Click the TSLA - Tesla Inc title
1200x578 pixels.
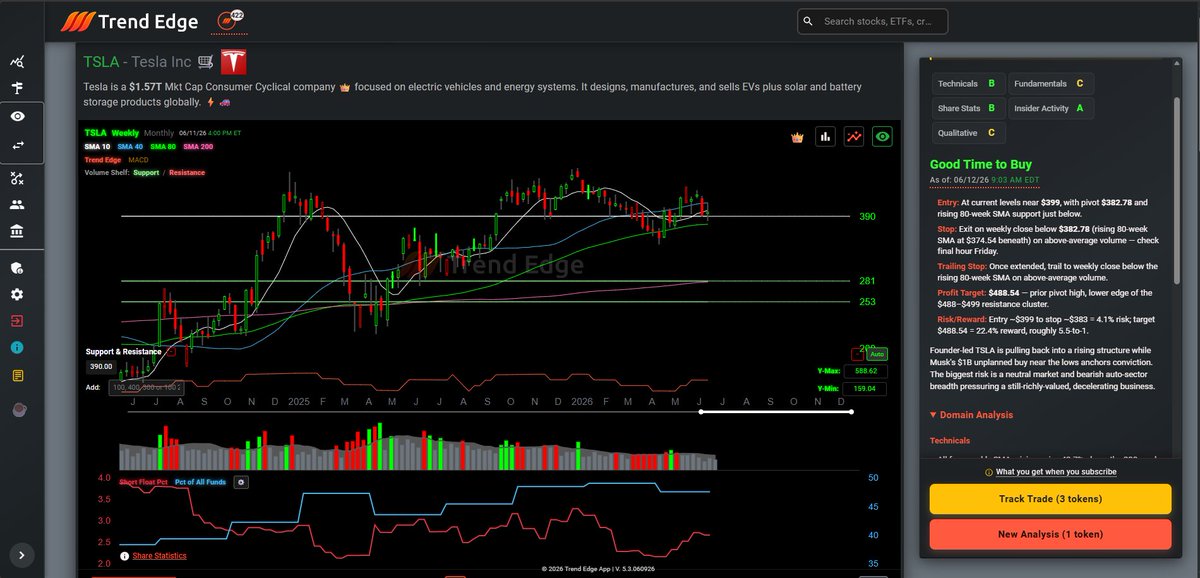137,62
